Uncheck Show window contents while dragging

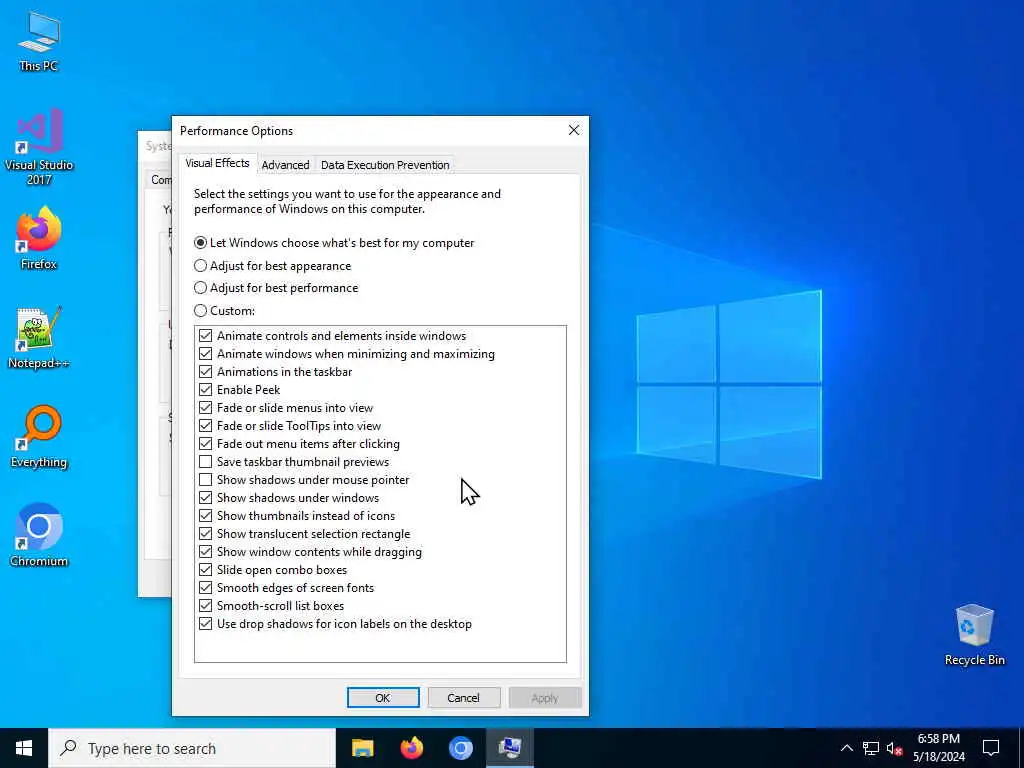pos(205,552)
